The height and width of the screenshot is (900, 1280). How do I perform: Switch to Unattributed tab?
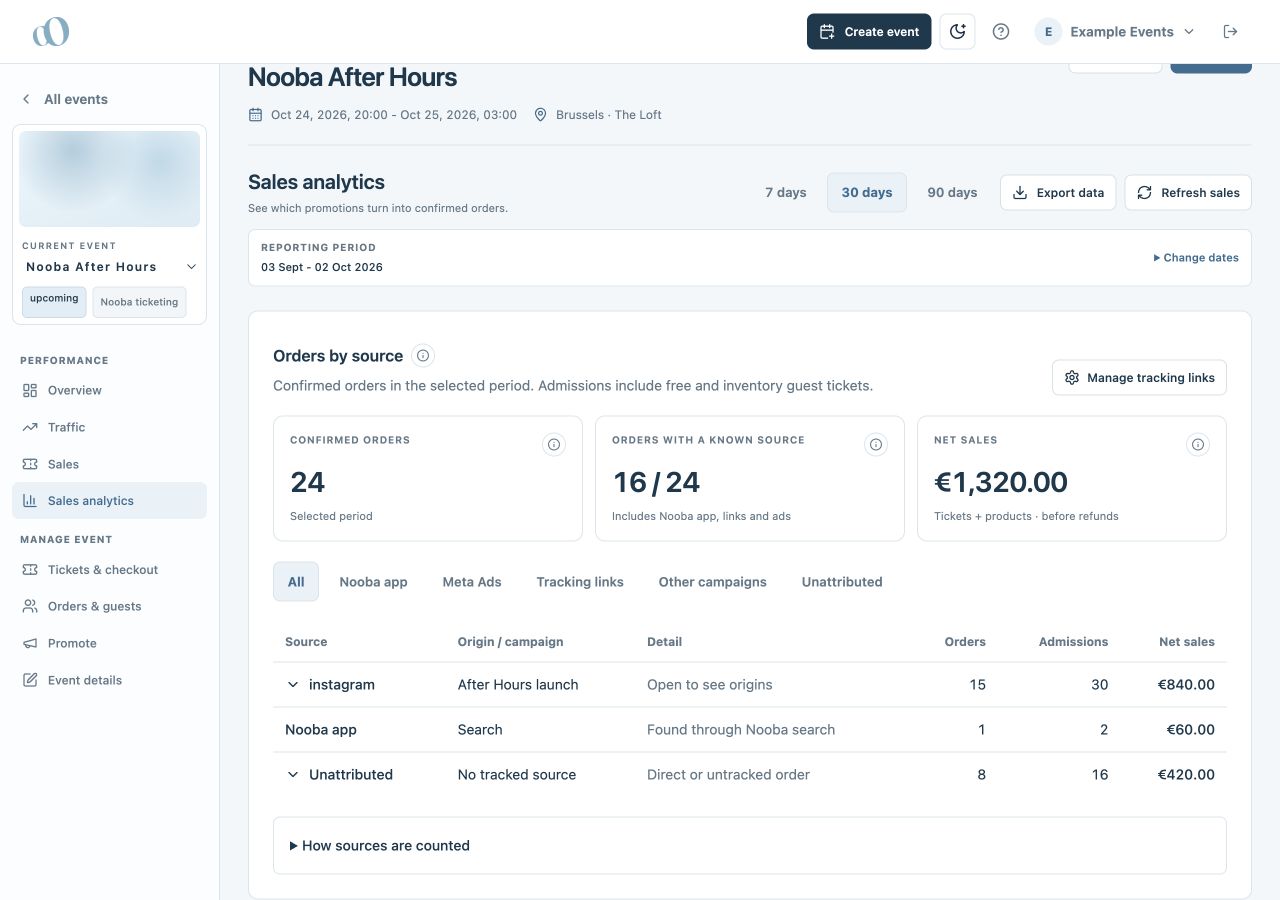point(842,582)
